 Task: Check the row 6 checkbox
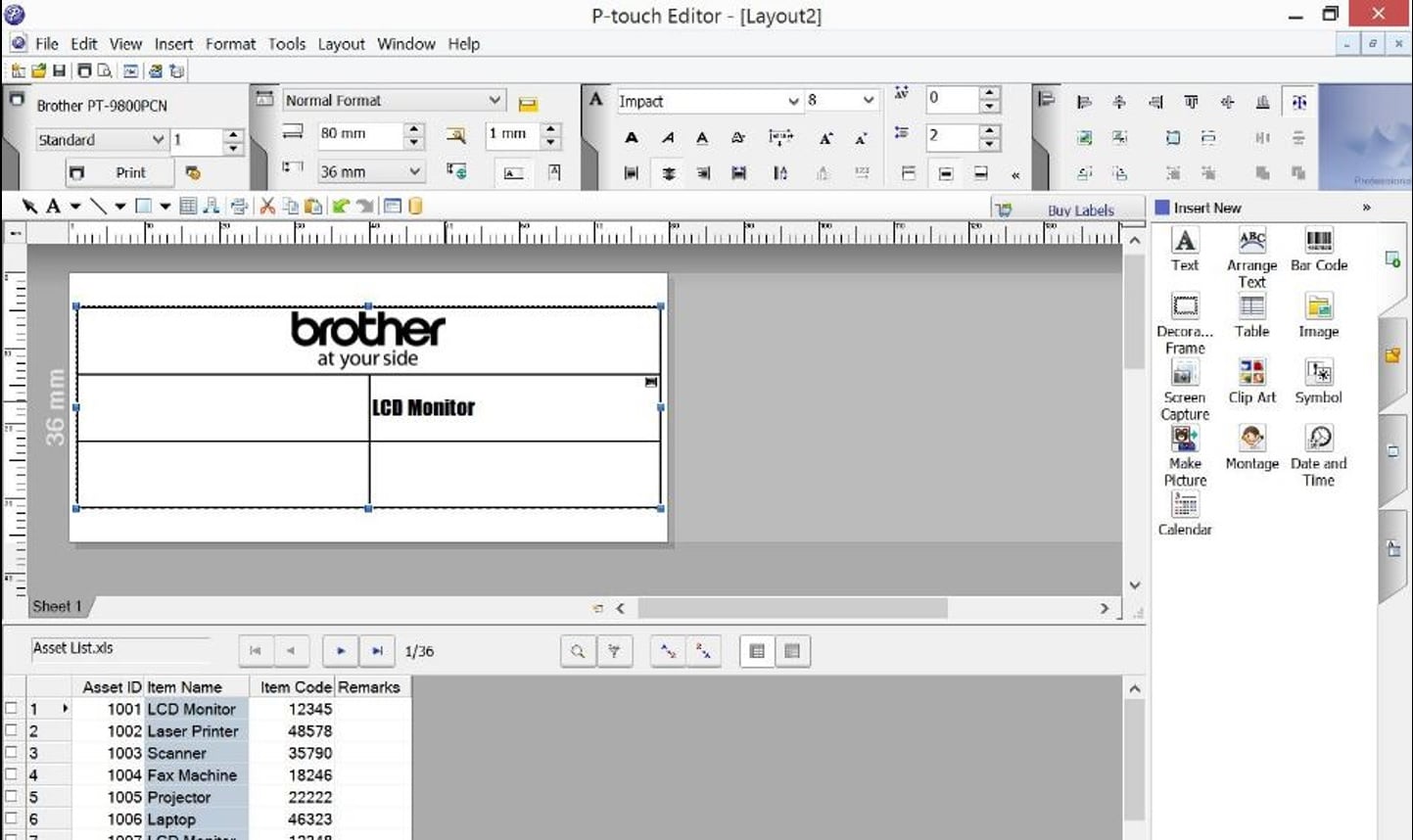[x=12, y=818]
